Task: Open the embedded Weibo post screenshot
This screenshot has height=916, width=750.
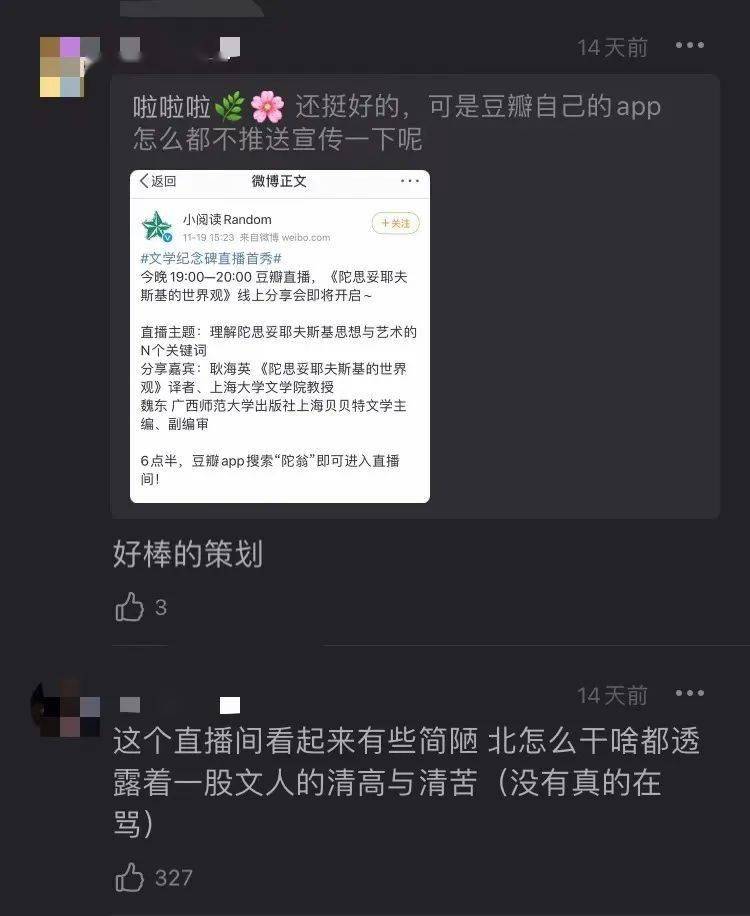Action: (280, 336)
